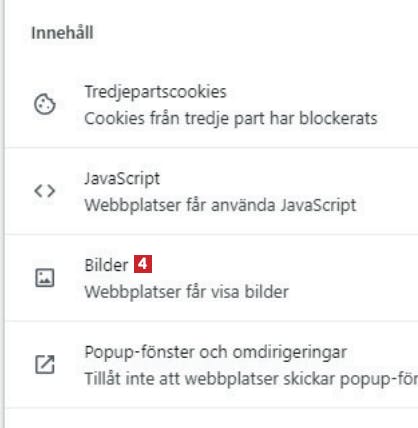Click 'Cookies från tredje part har blockerats'

click(x=231, y=119)
